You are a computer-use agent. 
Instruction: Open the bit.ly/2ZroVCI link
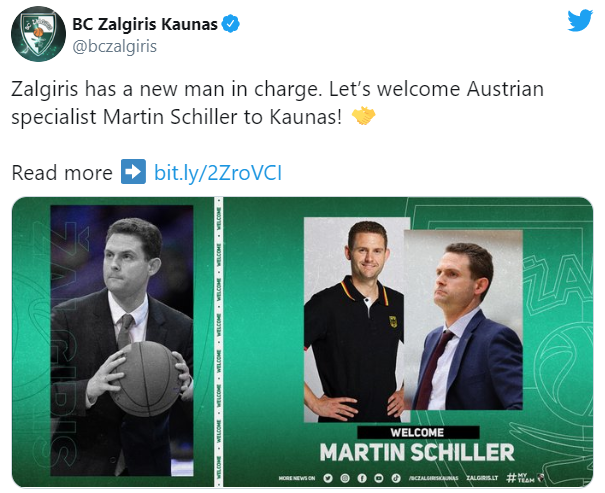coord(218,173)
